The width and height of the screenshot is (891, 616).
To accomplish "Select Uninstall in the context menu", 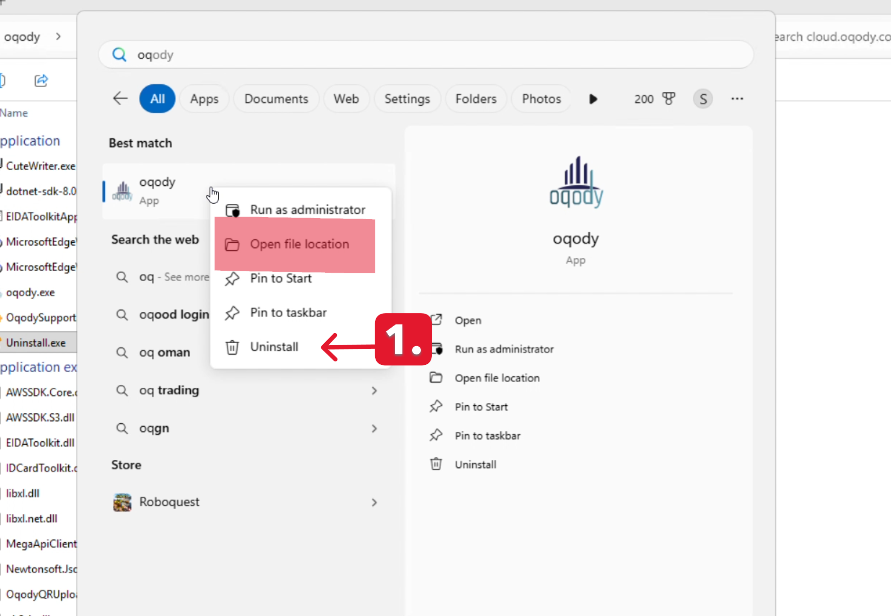I will tap(274, 347).
